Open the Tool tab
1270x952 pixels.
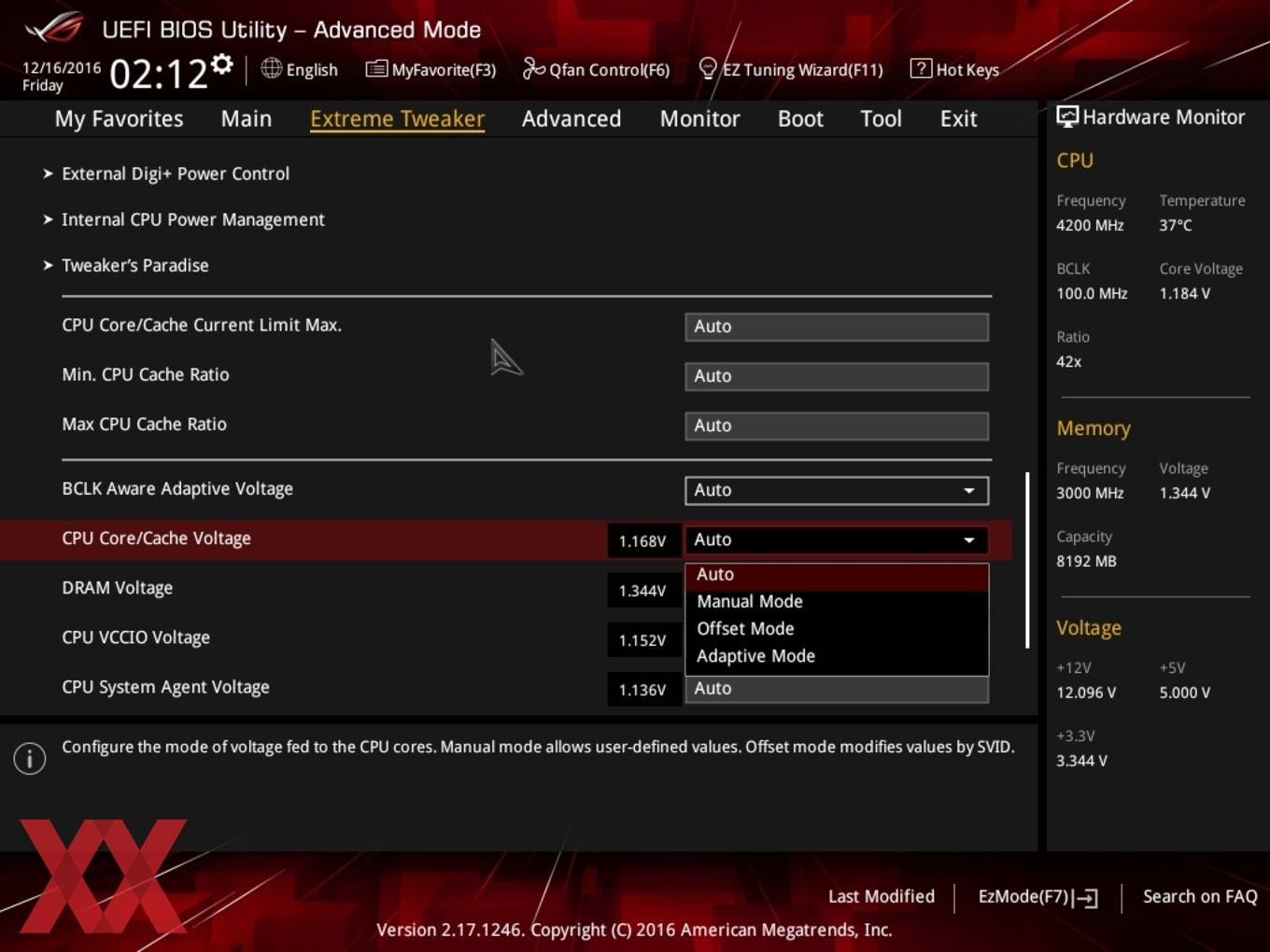(881, 119)
